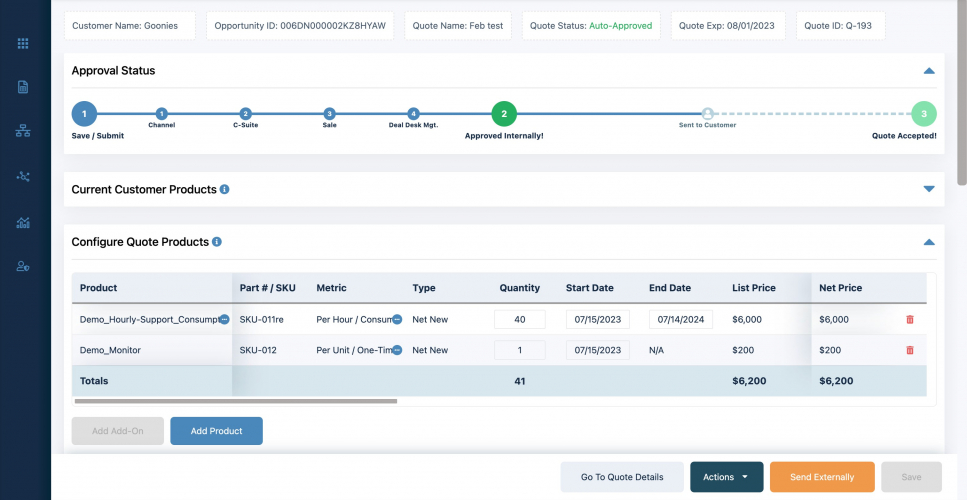Click the Deal Desk Mgt. step circle
967x500 pixels.
pos(413,114)
